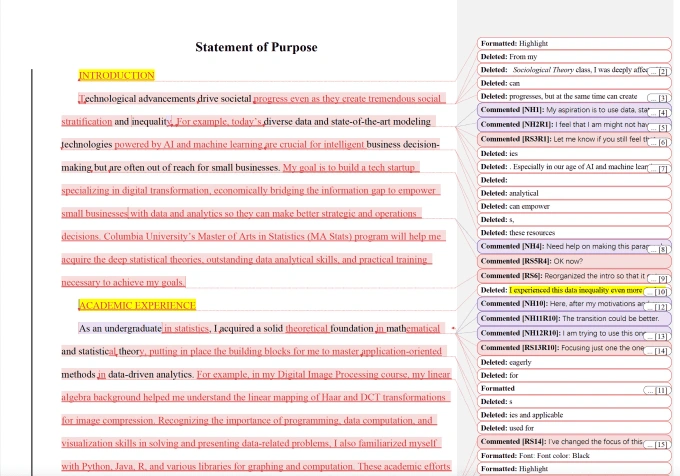Expand the highlighted deletion balloon [10]

point(657,292)
